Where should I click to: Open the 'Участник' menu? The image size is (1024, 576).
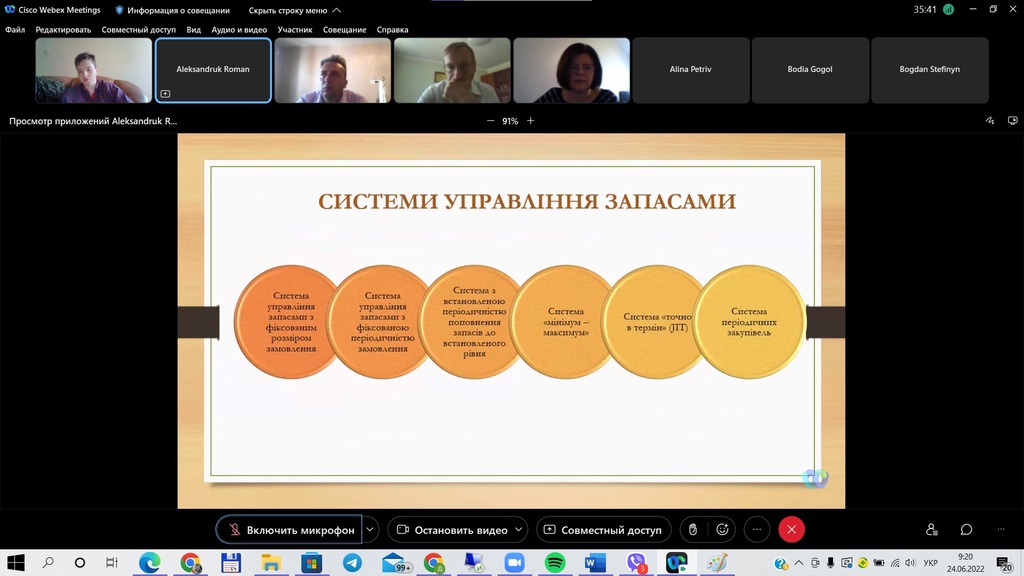point(295,30)
